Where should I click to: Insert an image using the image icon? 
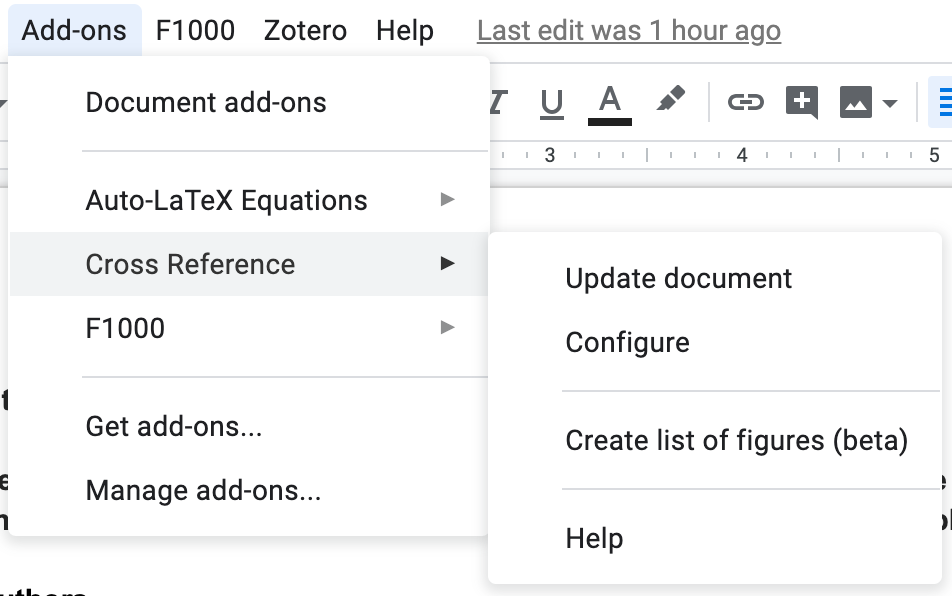click(x=855, y=100)
